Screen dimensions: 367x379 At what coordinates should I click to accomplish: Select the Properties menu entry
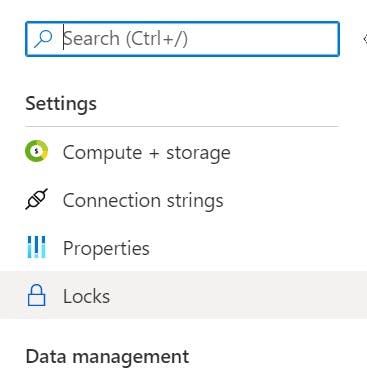point(106,249)
